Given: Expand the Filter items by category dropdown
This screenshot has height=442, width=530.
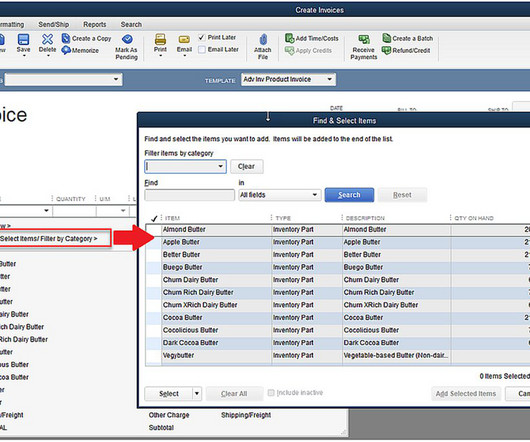Looking at the screenshot, I should (220, 167).
